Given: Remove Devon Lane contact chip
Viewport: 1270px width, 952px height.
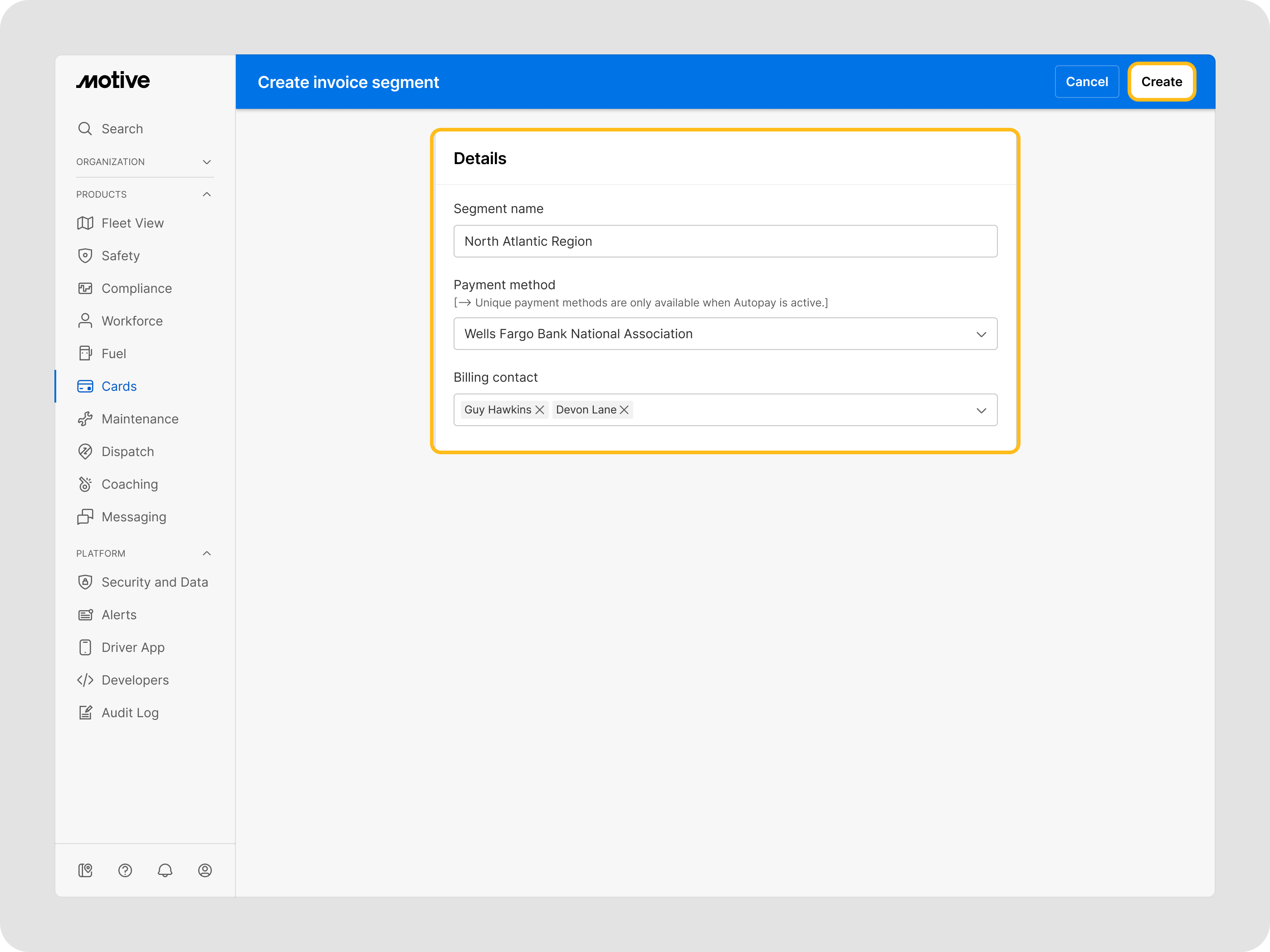Looking at the screenshot, I should 624,410.
